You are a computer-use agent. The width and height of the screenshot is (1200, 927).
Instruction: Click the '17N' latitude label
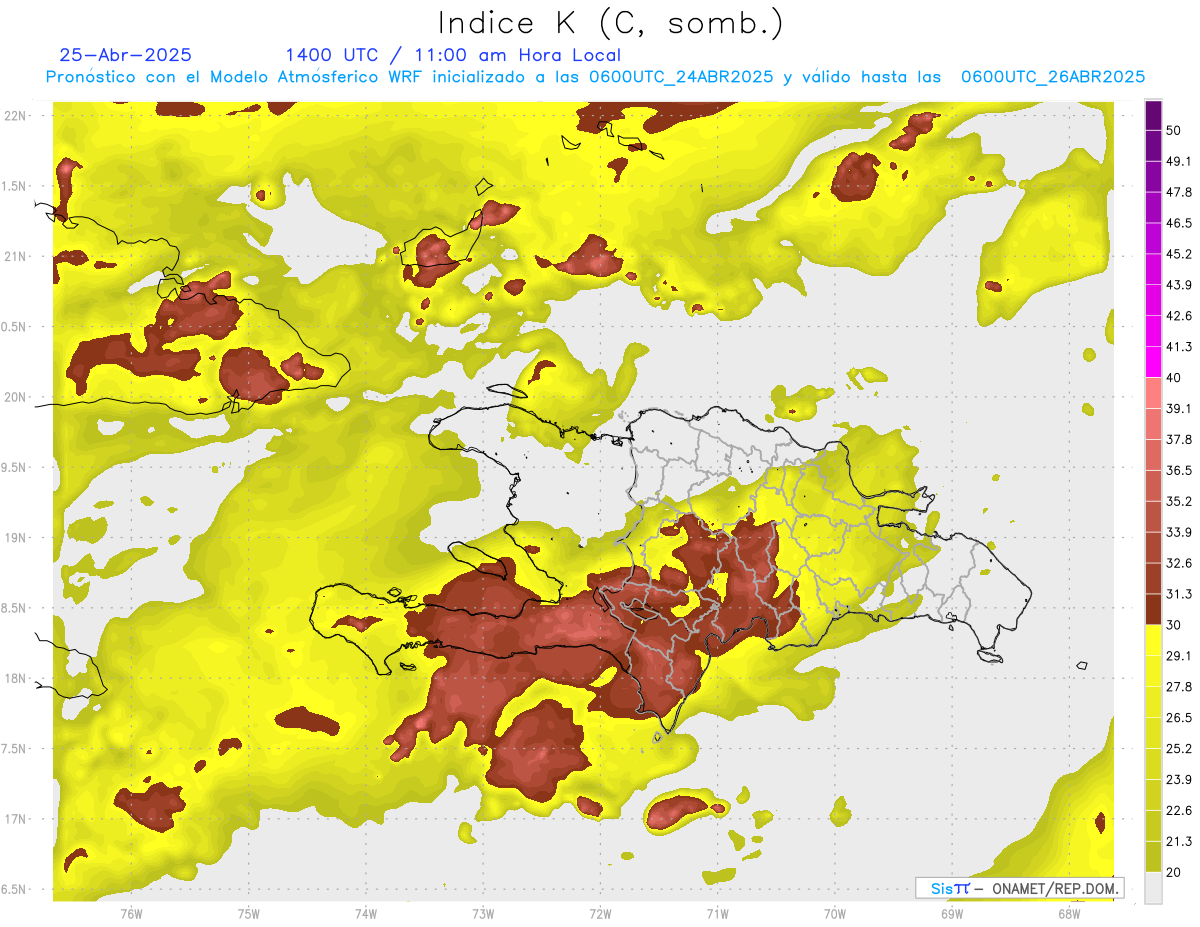click(x=15, y=819)
